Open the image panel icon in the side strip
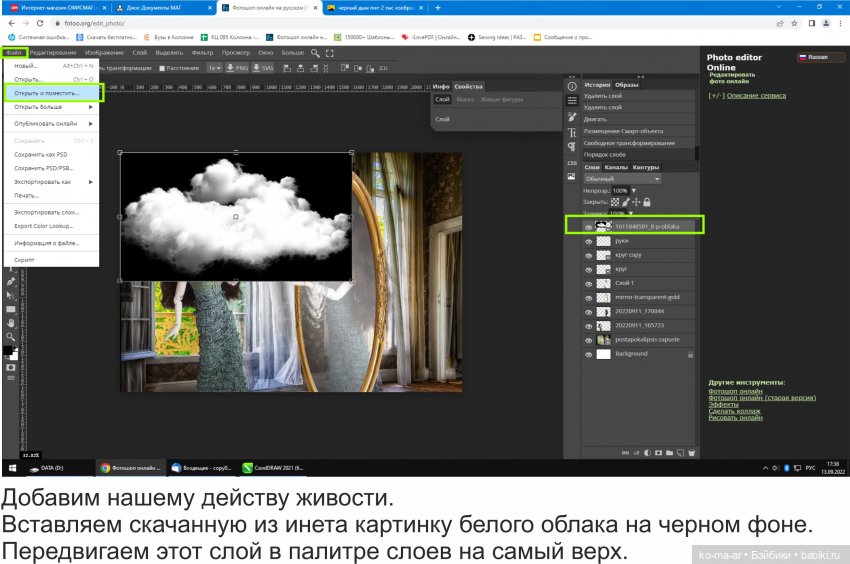The image size is (850, 564). (572, 177)
